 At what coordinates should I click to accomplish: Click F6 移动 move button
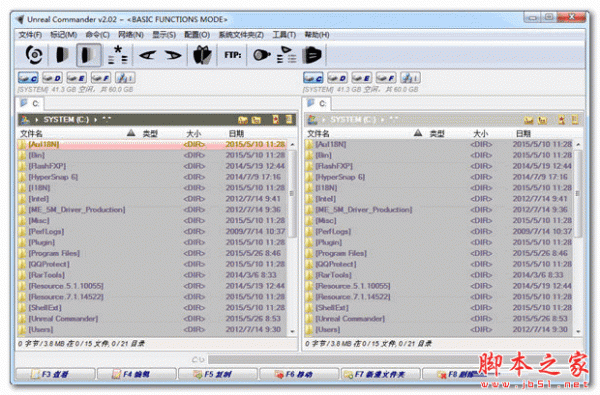[x=299, y=374]
